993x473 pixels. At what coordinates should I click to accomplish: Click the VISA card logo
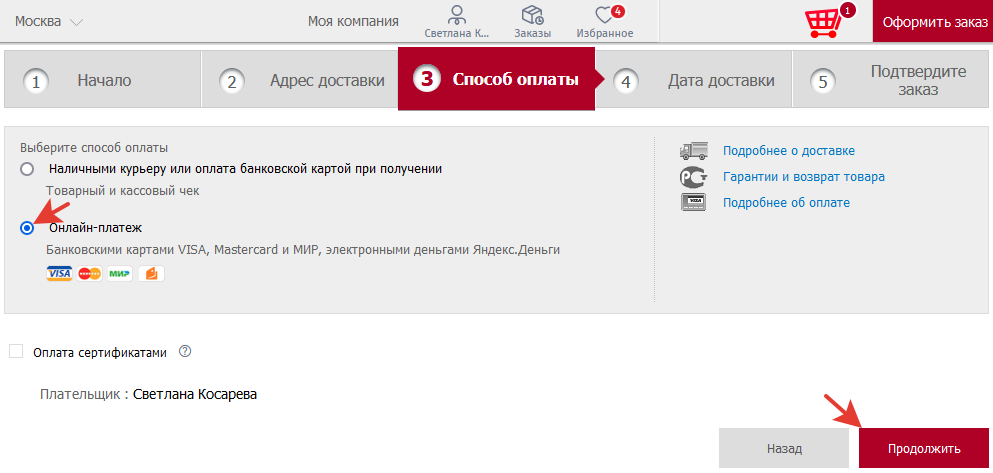pos(59,274)
